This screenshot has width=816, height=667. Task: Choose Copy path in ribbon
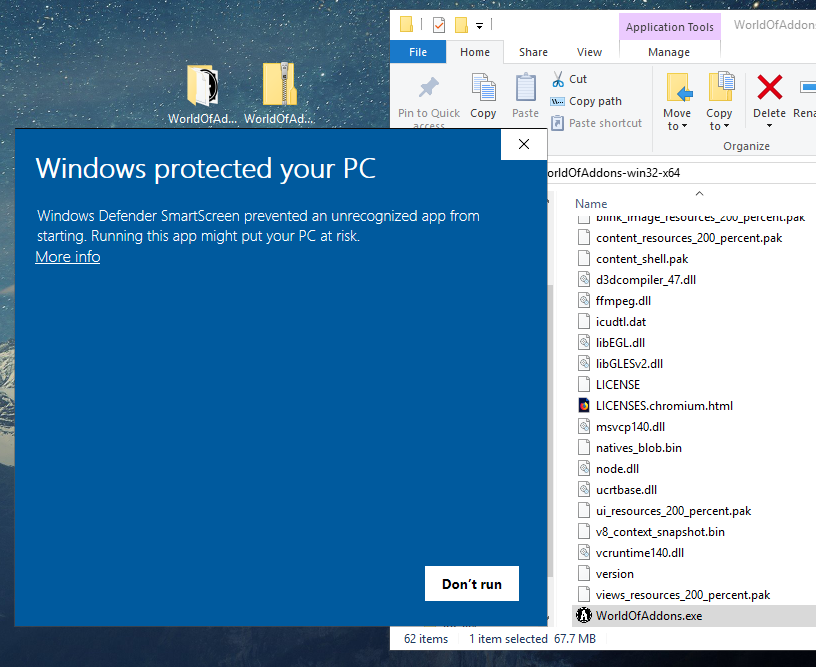[x=586, y=101]
